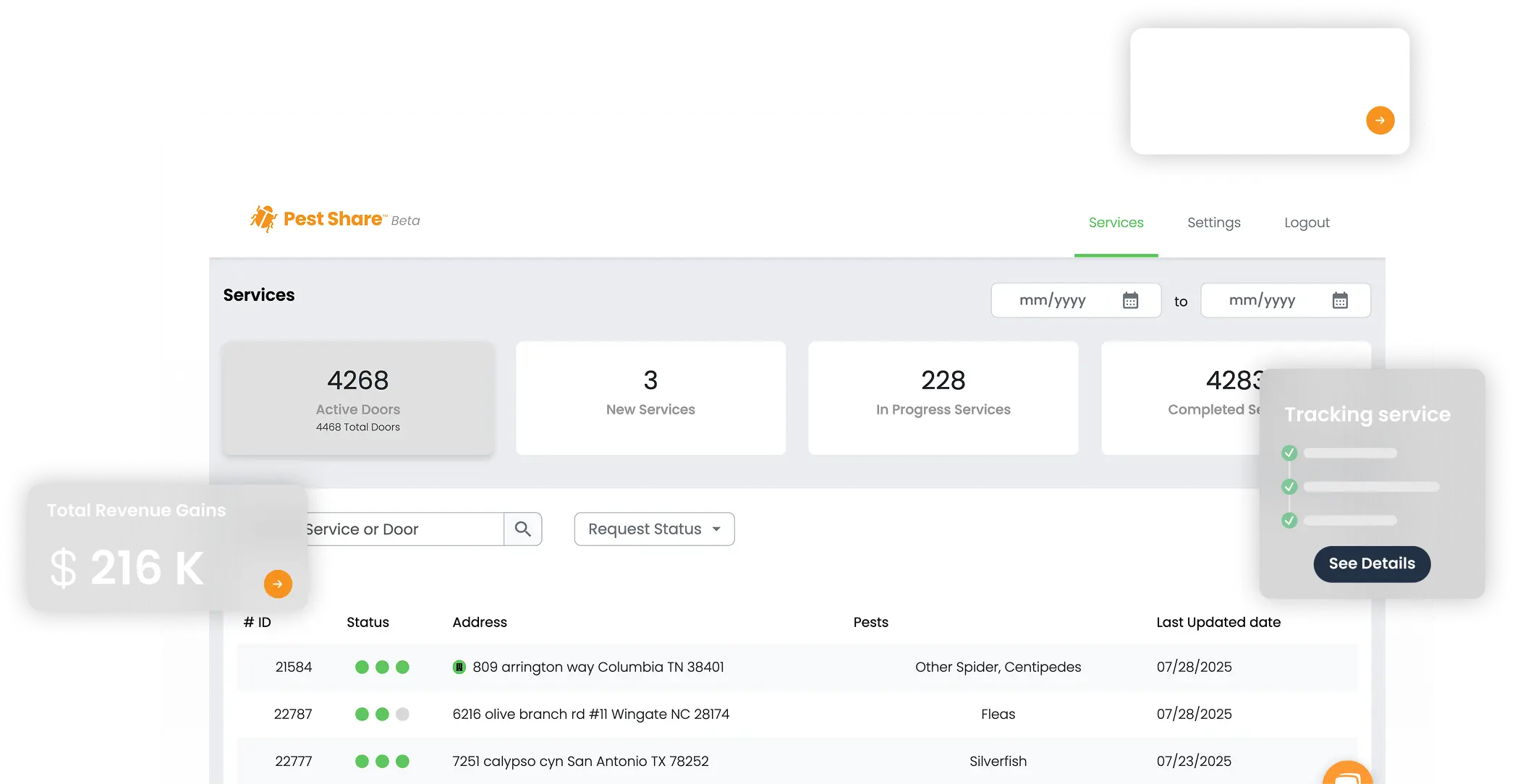Click first green check in Tracking service
This screenshot has width=1515, height=784.
(x=1289, y=453)
